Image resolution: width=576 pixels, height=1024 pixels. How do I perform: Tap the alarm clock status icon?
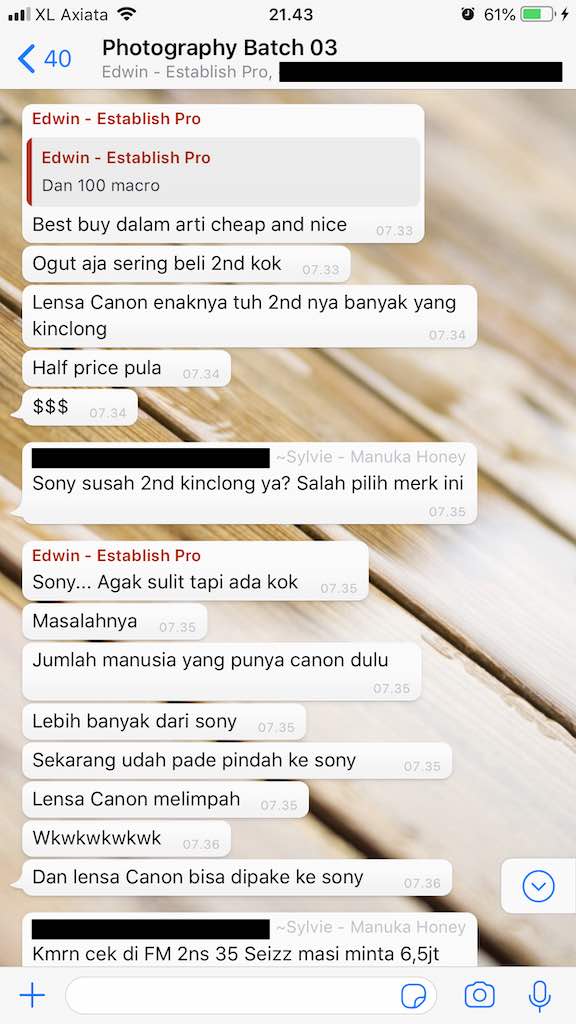point(468,14)
